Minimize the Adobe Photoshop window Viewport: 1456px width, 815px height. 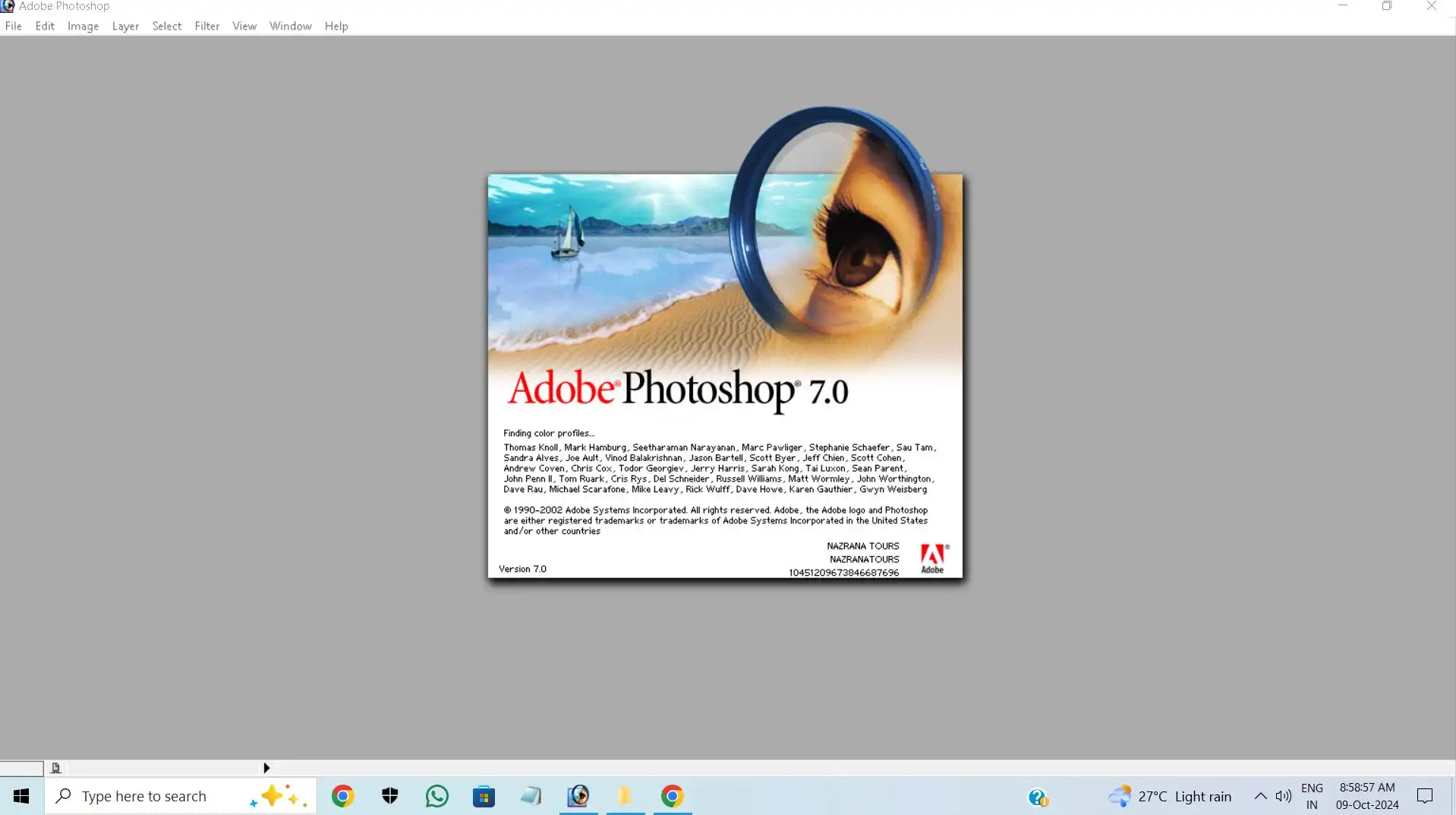point(1343,6)
